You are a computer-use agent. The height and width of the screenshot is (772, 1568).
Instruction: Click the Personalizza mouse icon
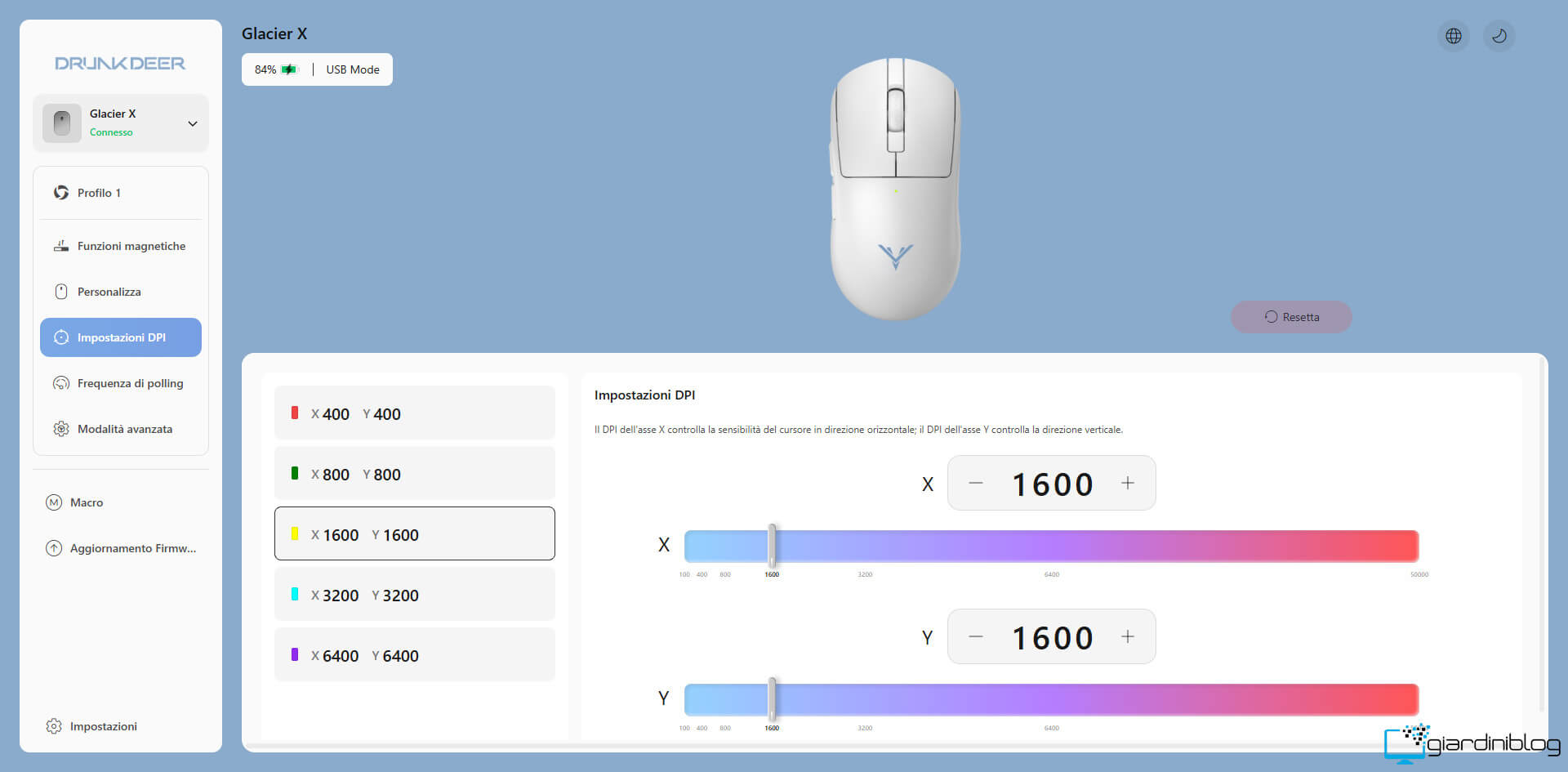61,292
